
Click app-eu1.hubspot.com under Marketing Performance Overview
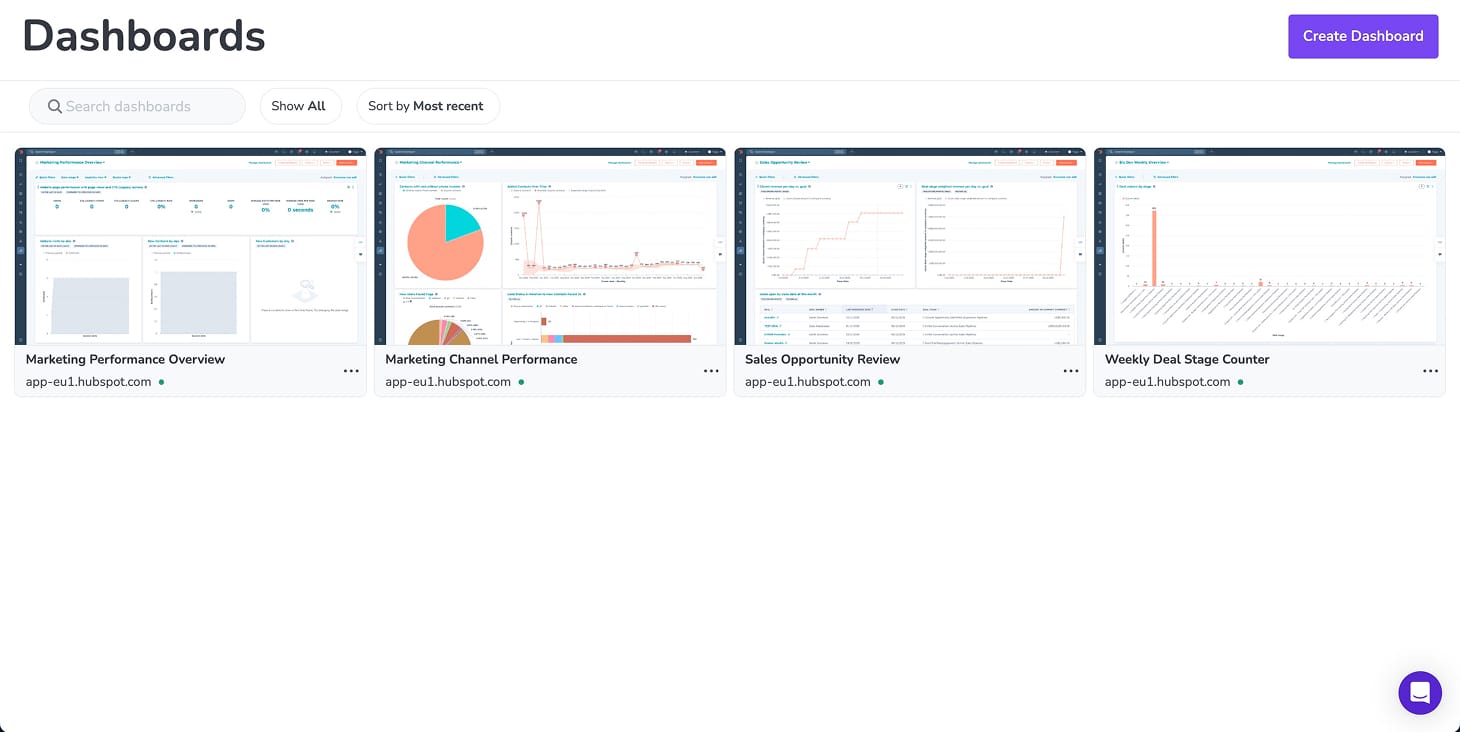[88, 382]
